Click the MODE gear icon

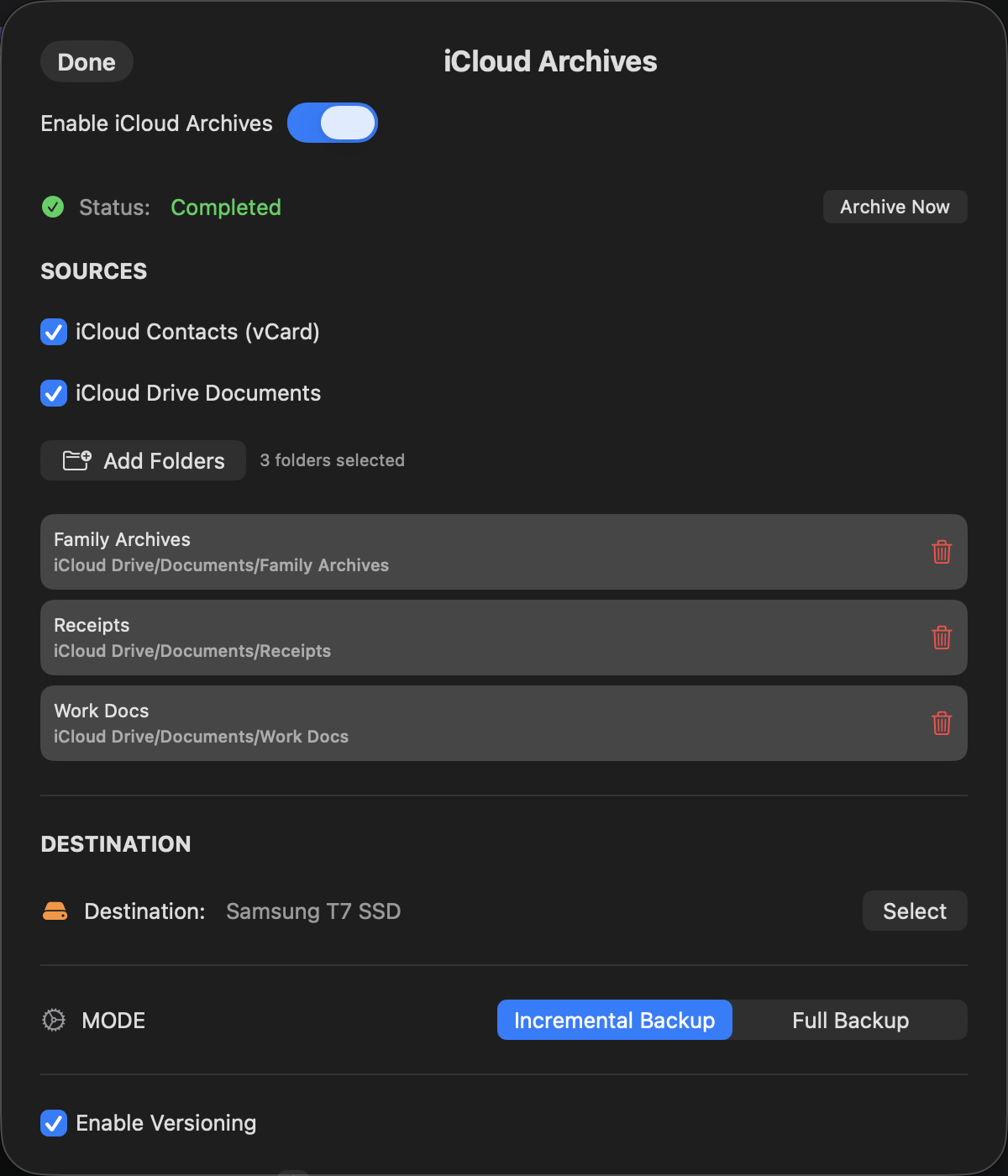point(54,1020)
